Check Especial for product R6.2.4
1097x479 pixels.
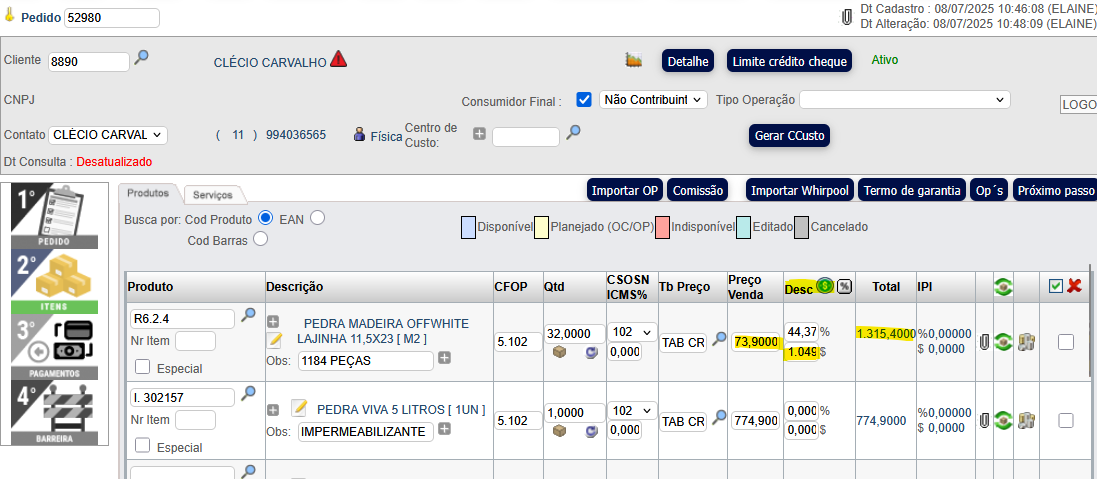tap(143, 367)
